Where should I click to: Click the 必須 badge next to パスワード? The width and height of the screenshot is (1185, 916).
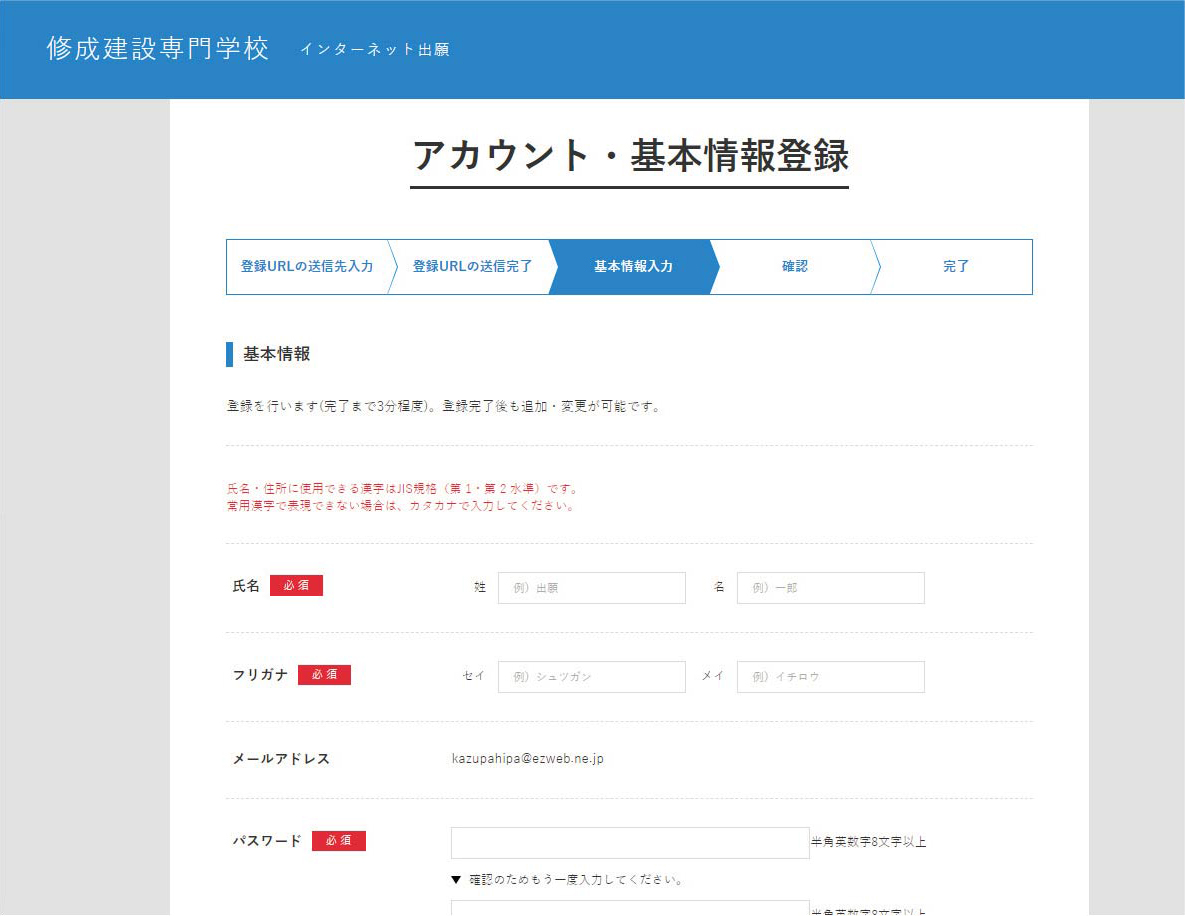coord(338,841)
